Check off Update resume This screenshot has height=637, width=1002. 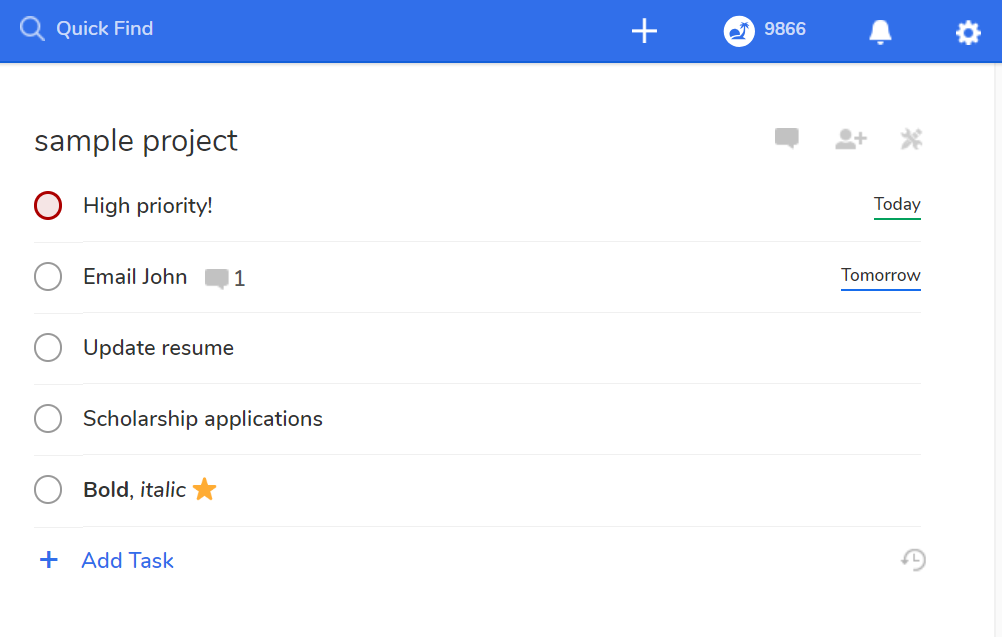pyautogui.click(x=48, y=347)
